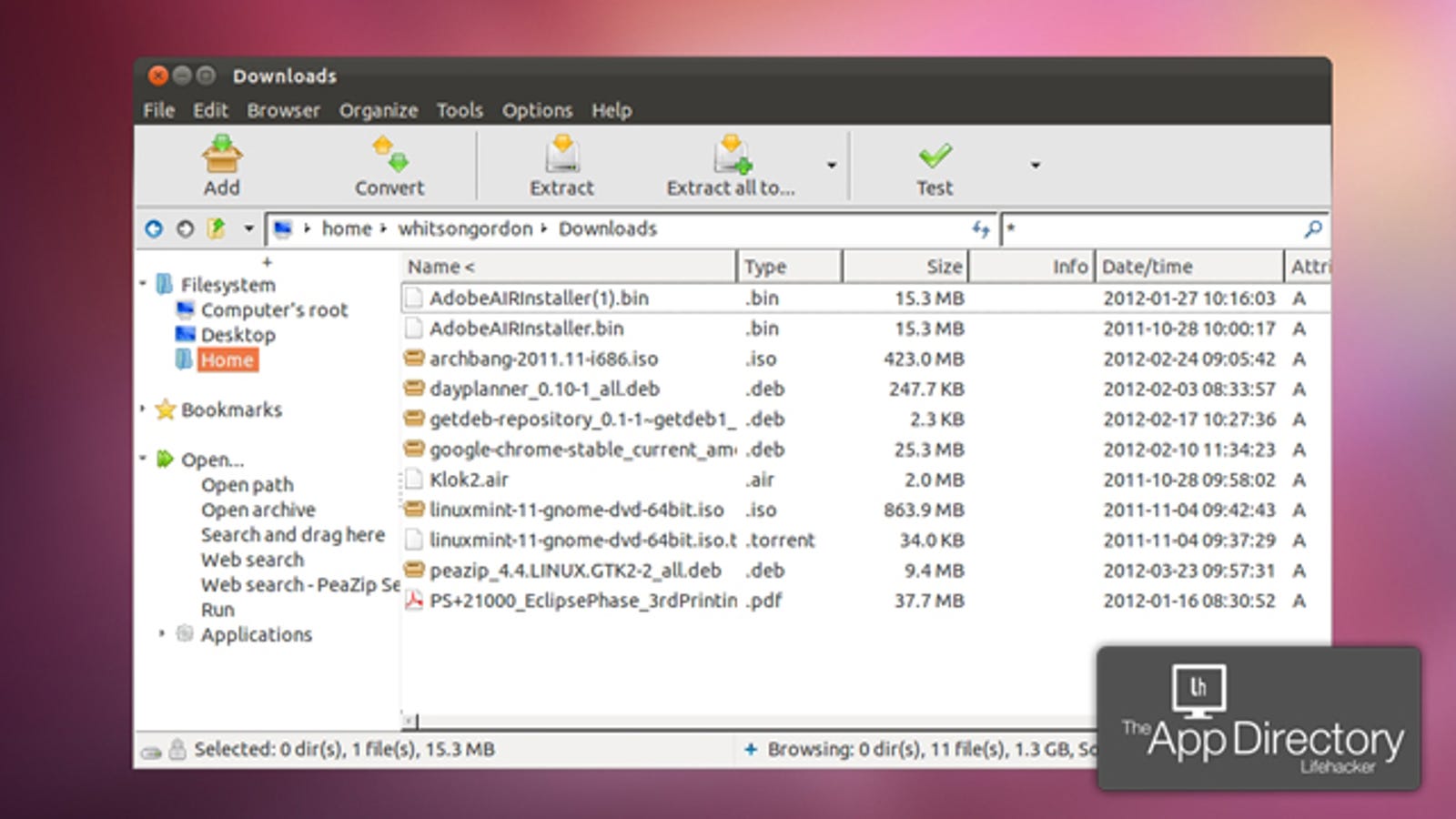Open the dropdown arrow beside Extract all to
This screenshot has width=1456, height=819.
point(831,165)
